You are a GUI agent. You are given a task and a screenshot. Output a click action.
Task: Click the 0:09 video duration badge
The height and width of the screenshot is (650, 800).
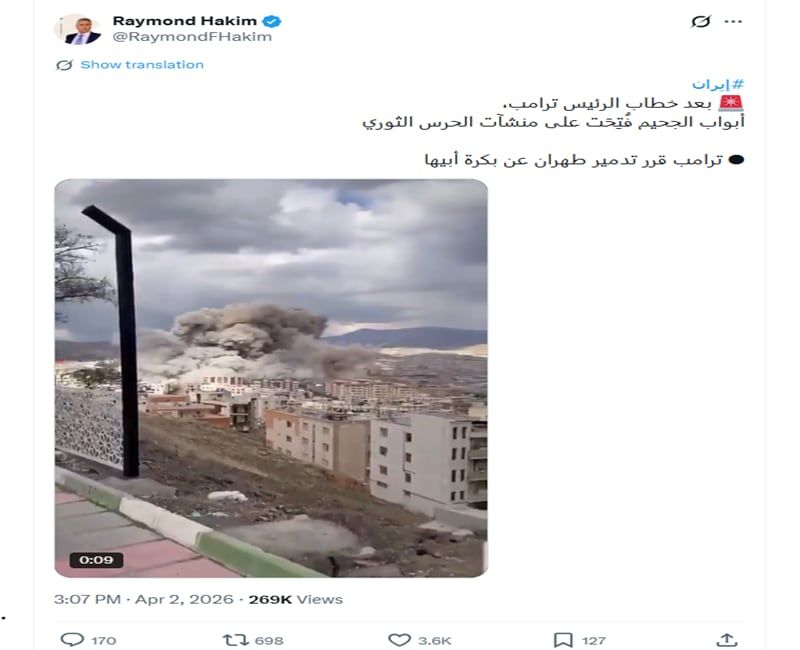[96, 560]
